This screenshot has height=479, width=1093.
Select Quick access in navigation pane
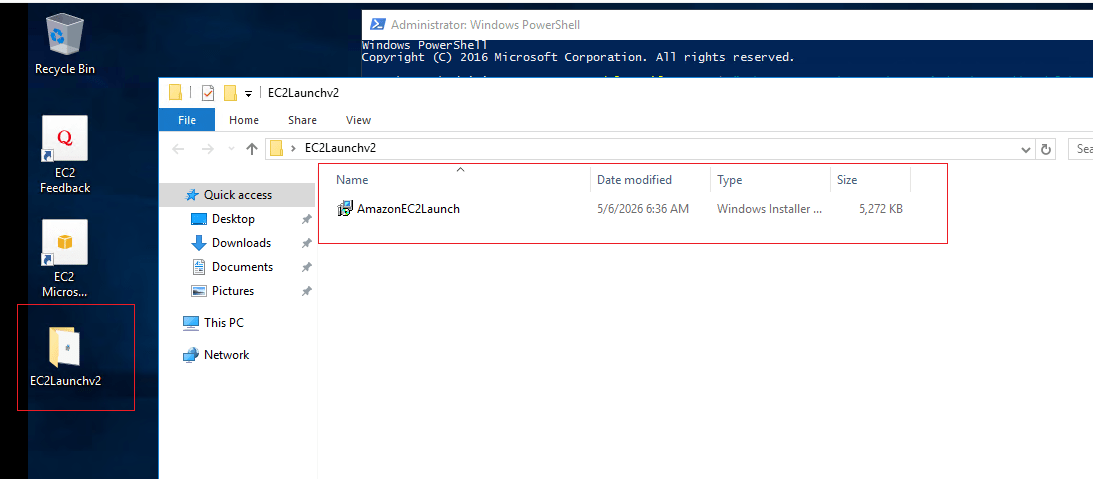(237, 195)
